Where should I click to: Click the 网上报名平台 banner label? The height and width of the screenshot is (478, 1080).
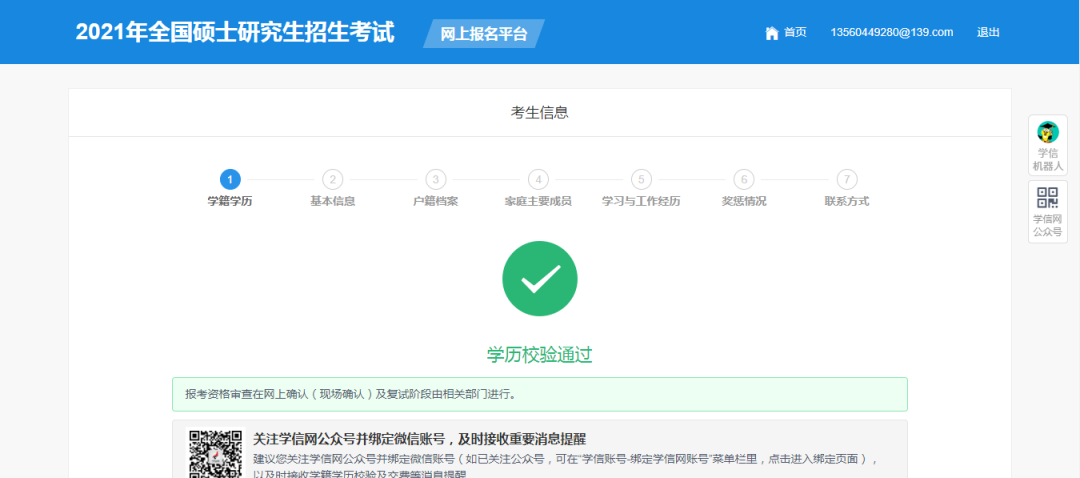coord(484,33)
